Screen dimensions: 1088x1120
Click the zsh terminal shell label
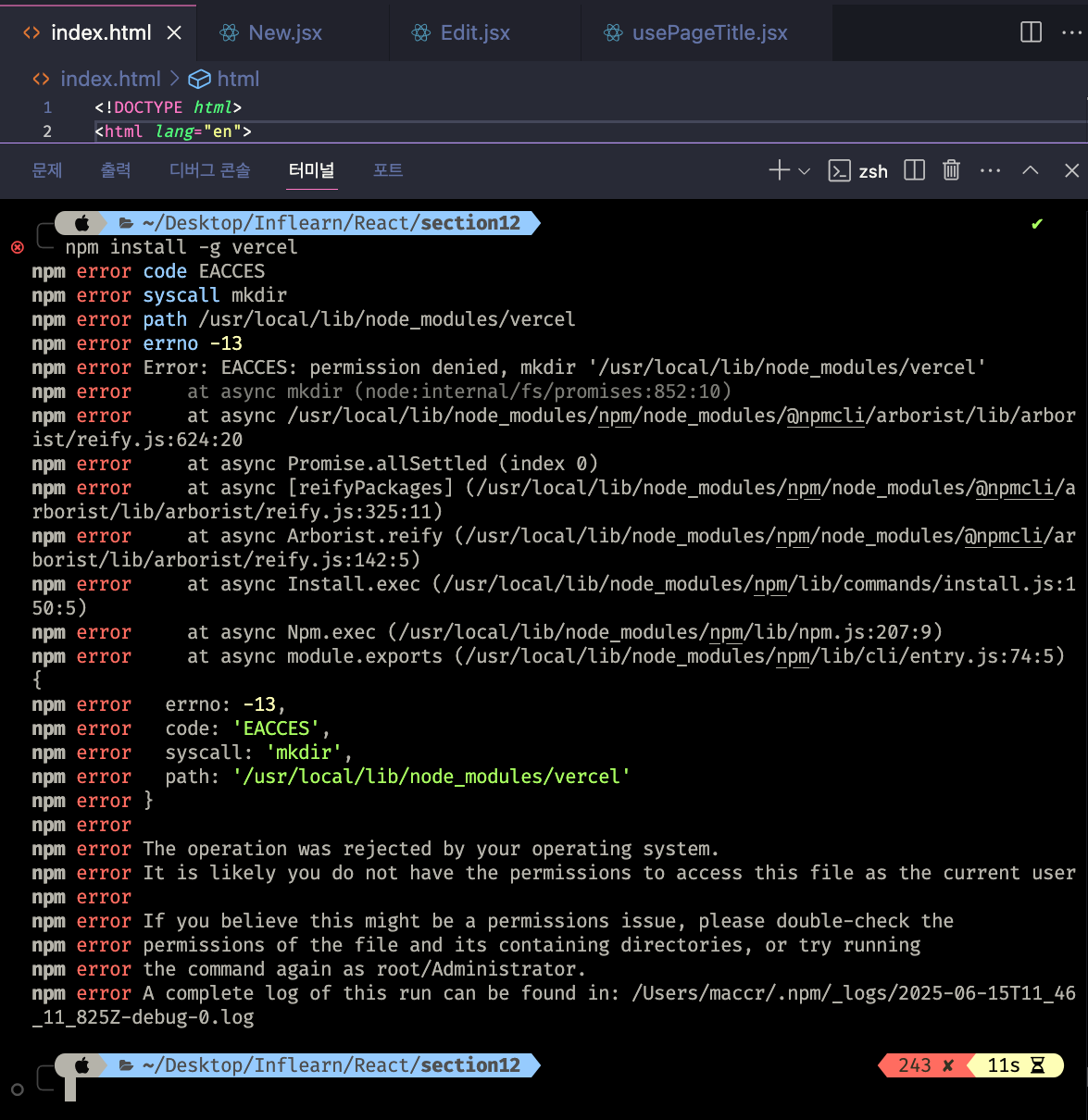click(x=873, y=171)
